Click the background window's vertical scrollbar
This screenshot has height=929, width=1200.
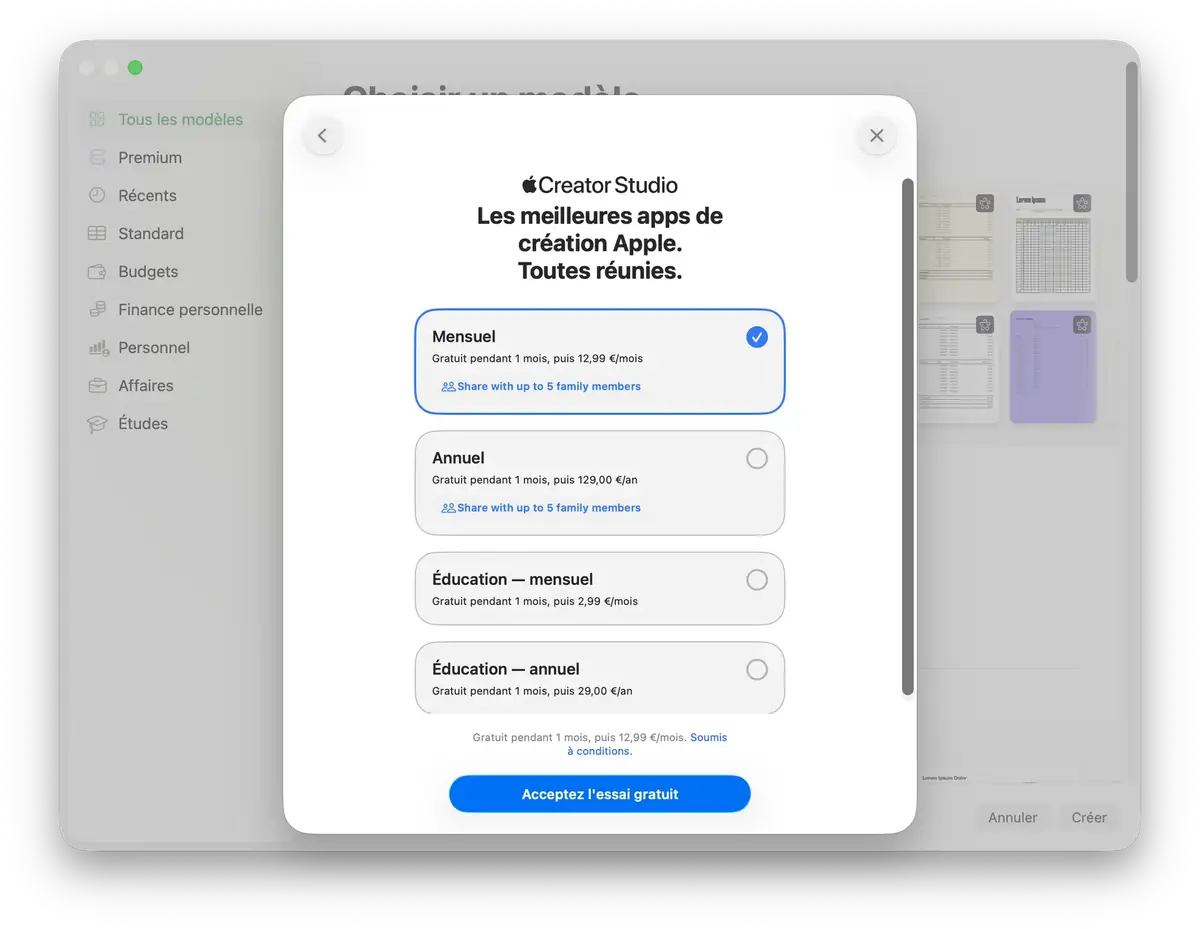1131,172
